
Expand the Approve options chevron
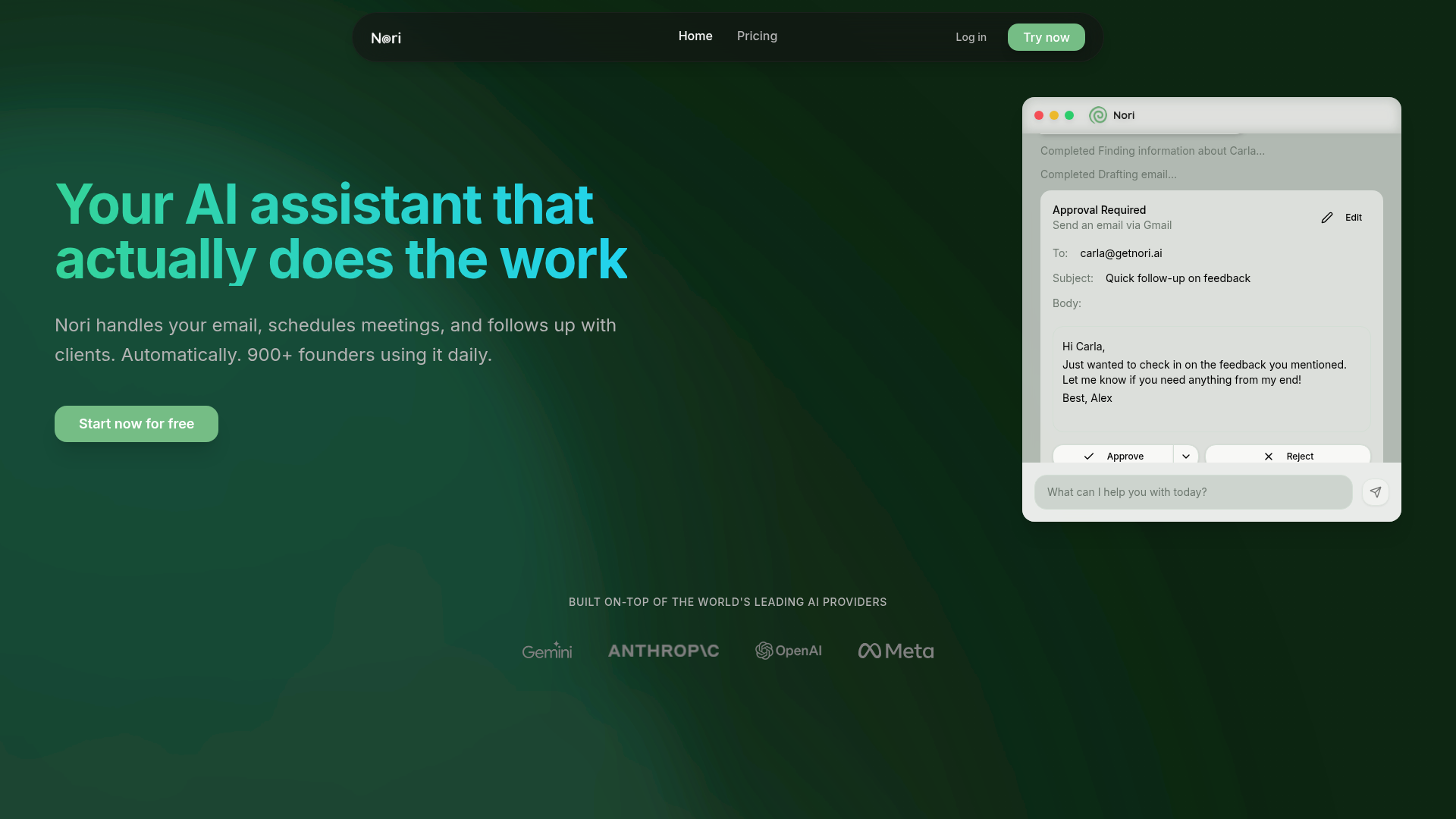(1186, 456)
